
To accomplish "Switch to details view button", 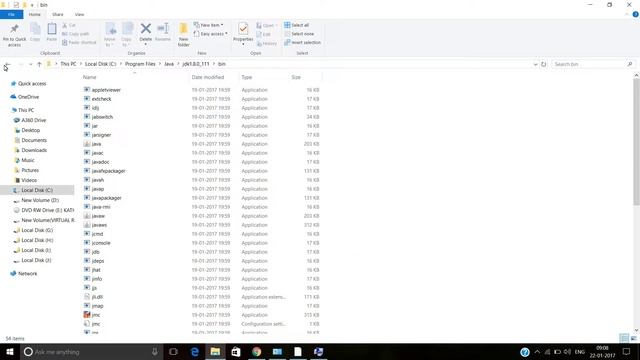I will pyautogui.click(x=624, y=338).
